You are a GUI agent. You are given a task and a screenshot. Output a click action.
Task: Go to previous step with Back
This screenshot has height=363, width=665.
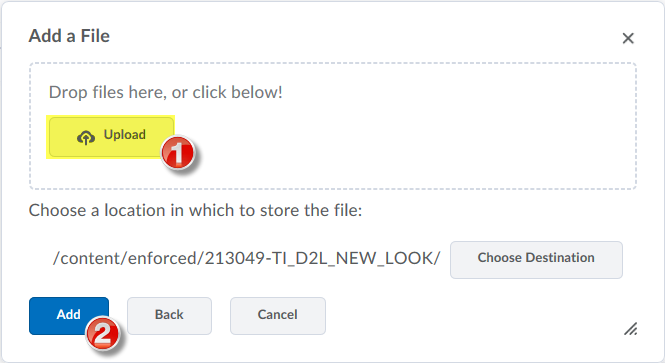click(x=169, y=316)
